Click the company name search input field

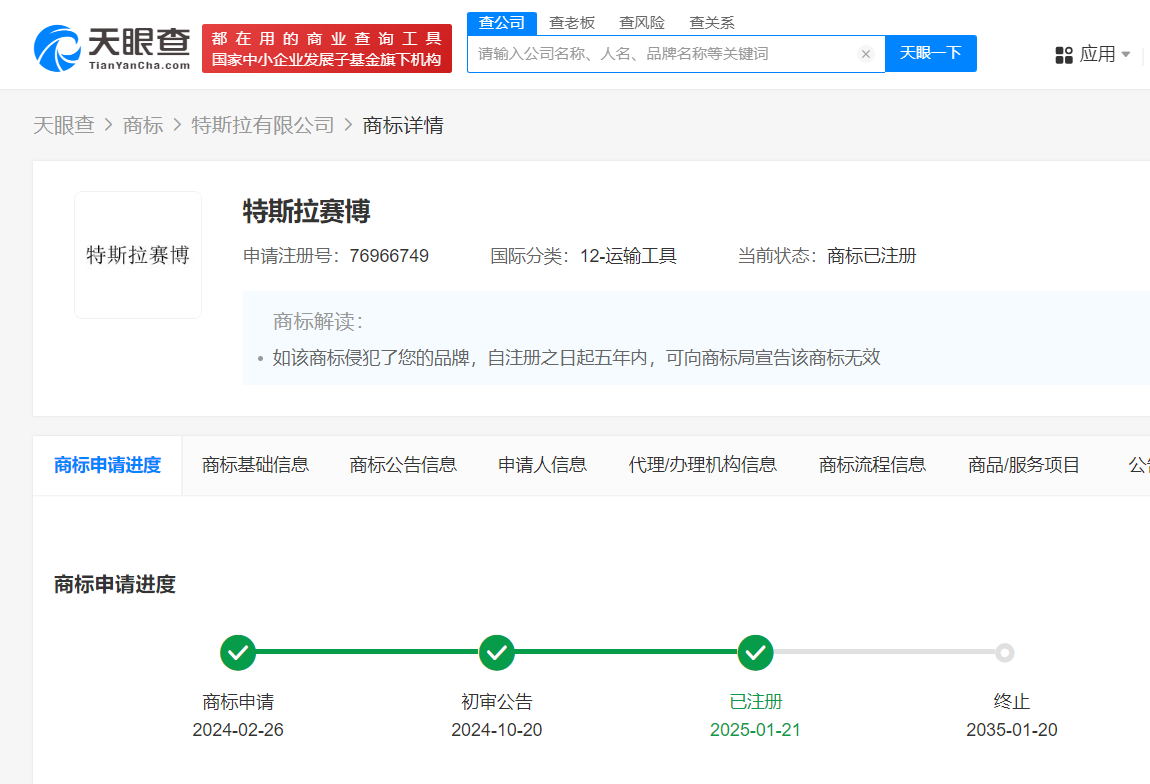point(660,54)
